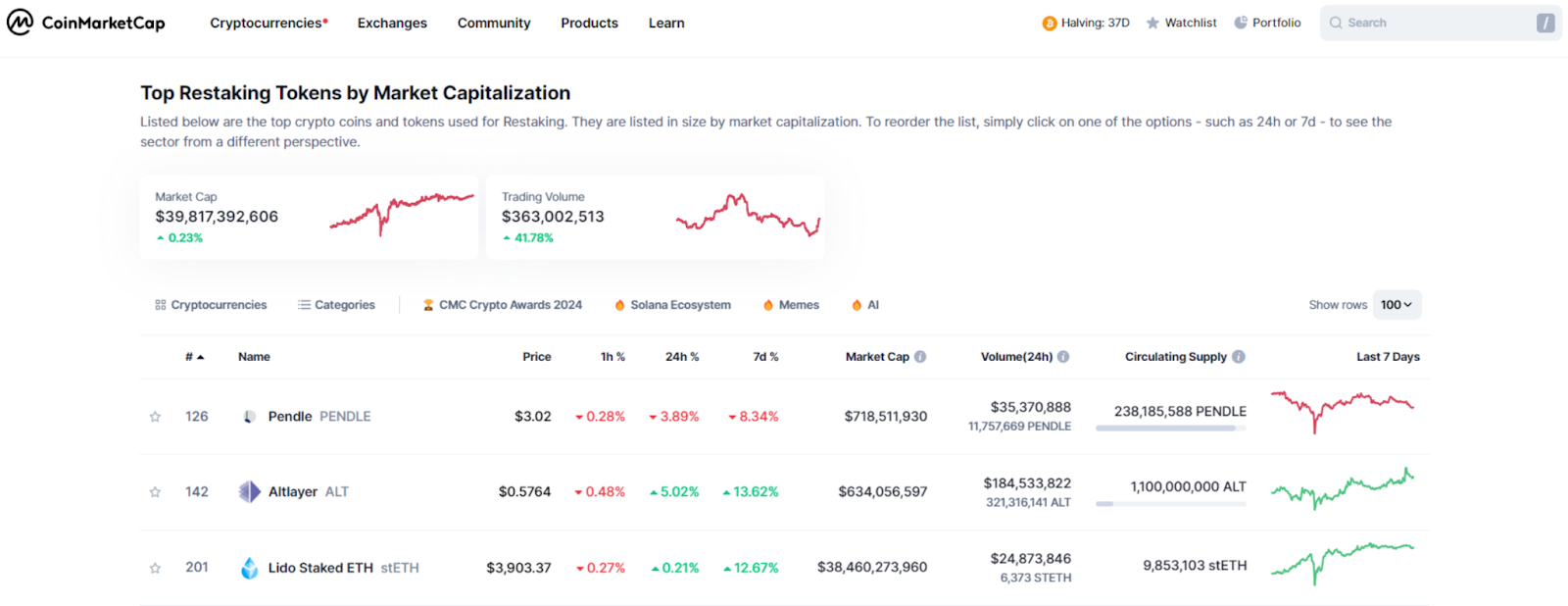Click the Pendle coin logo
1568x606 pixels.
pos(250,417)
